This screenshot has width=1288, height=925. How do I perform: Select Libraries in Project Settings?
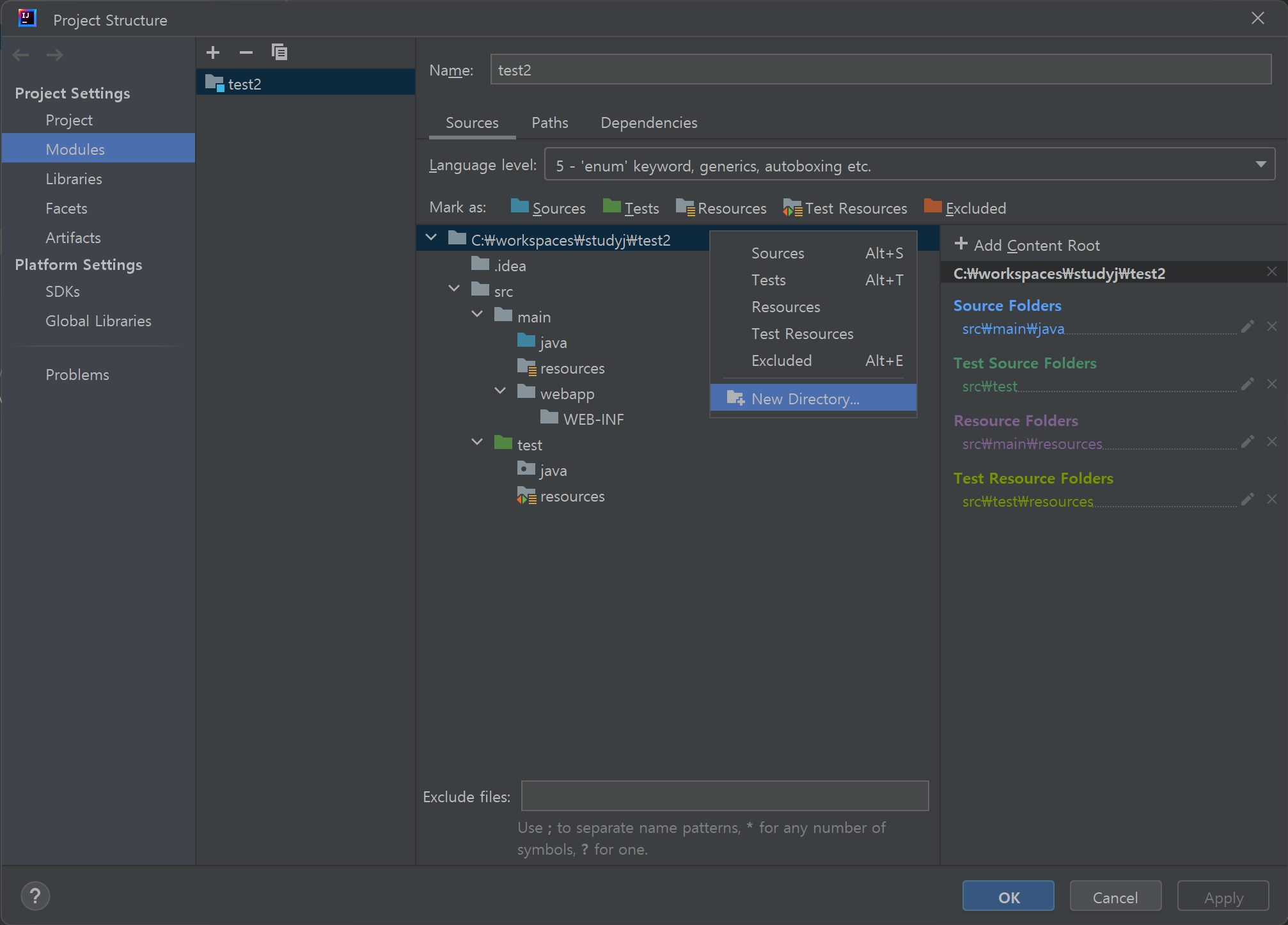[74, 178]
